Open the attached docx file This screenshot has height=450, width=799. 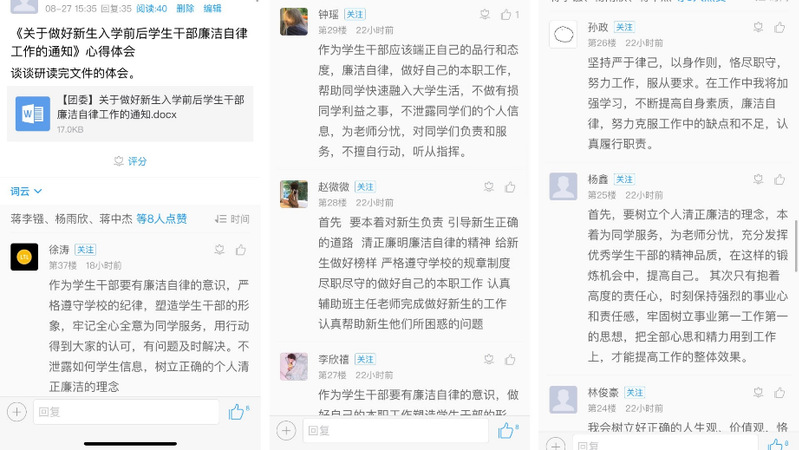click(130, 114)
